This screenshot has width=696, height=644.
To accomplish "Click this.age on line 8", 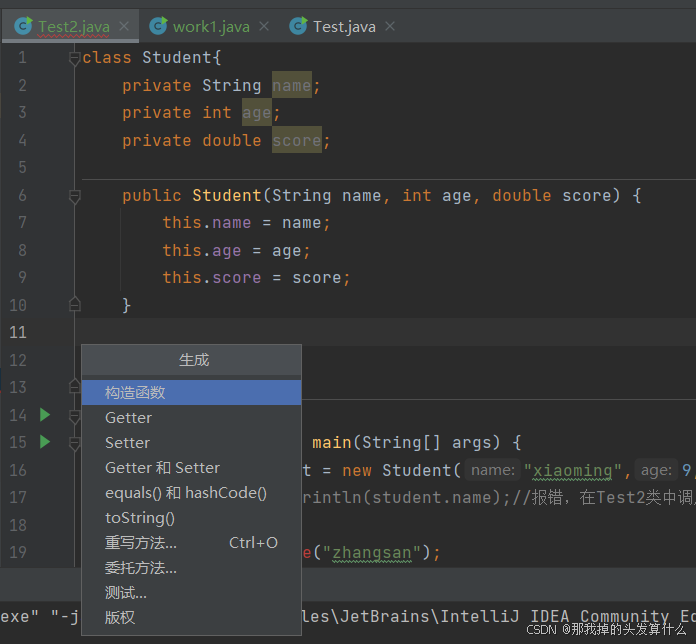I will tap(202, 250).
